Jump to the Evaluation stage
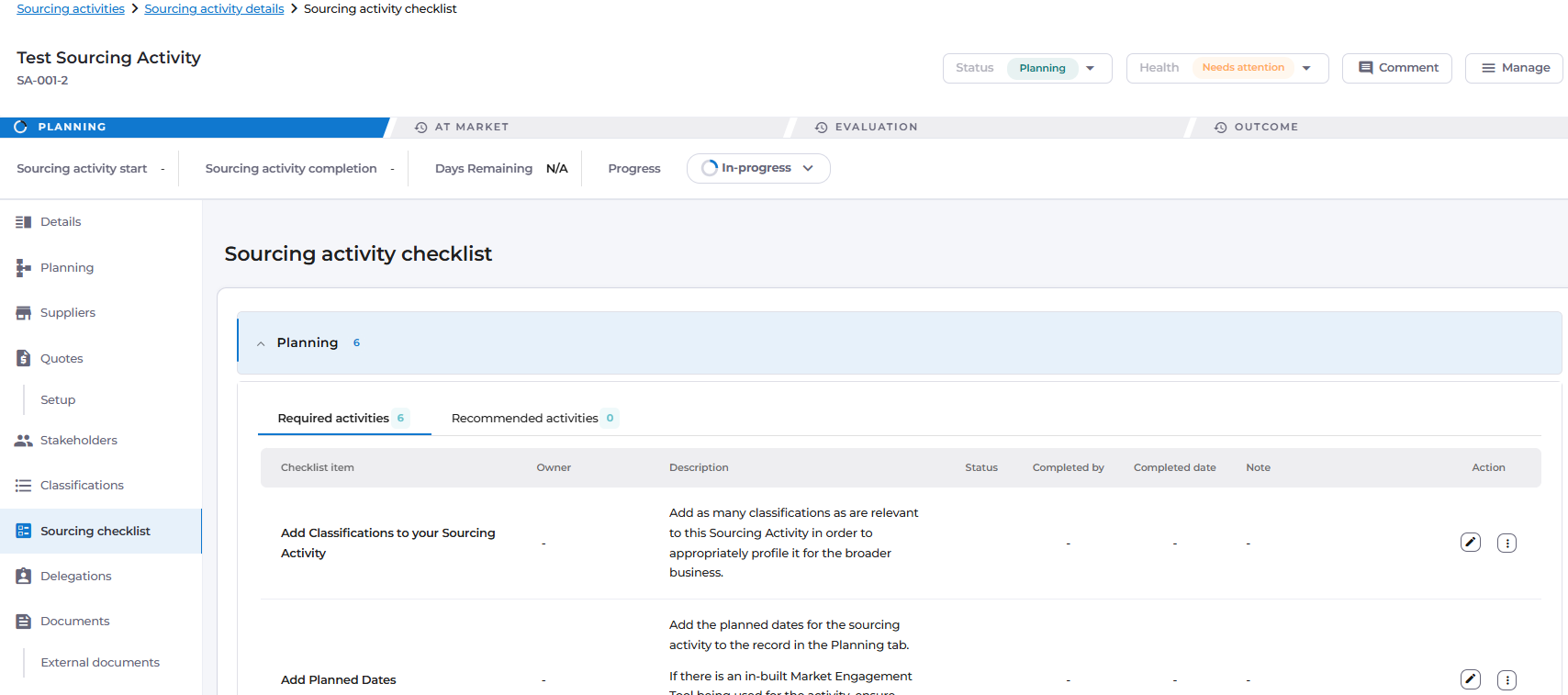Image resolution: width=1568 pixels, height=695 pixels. (875, 128)
